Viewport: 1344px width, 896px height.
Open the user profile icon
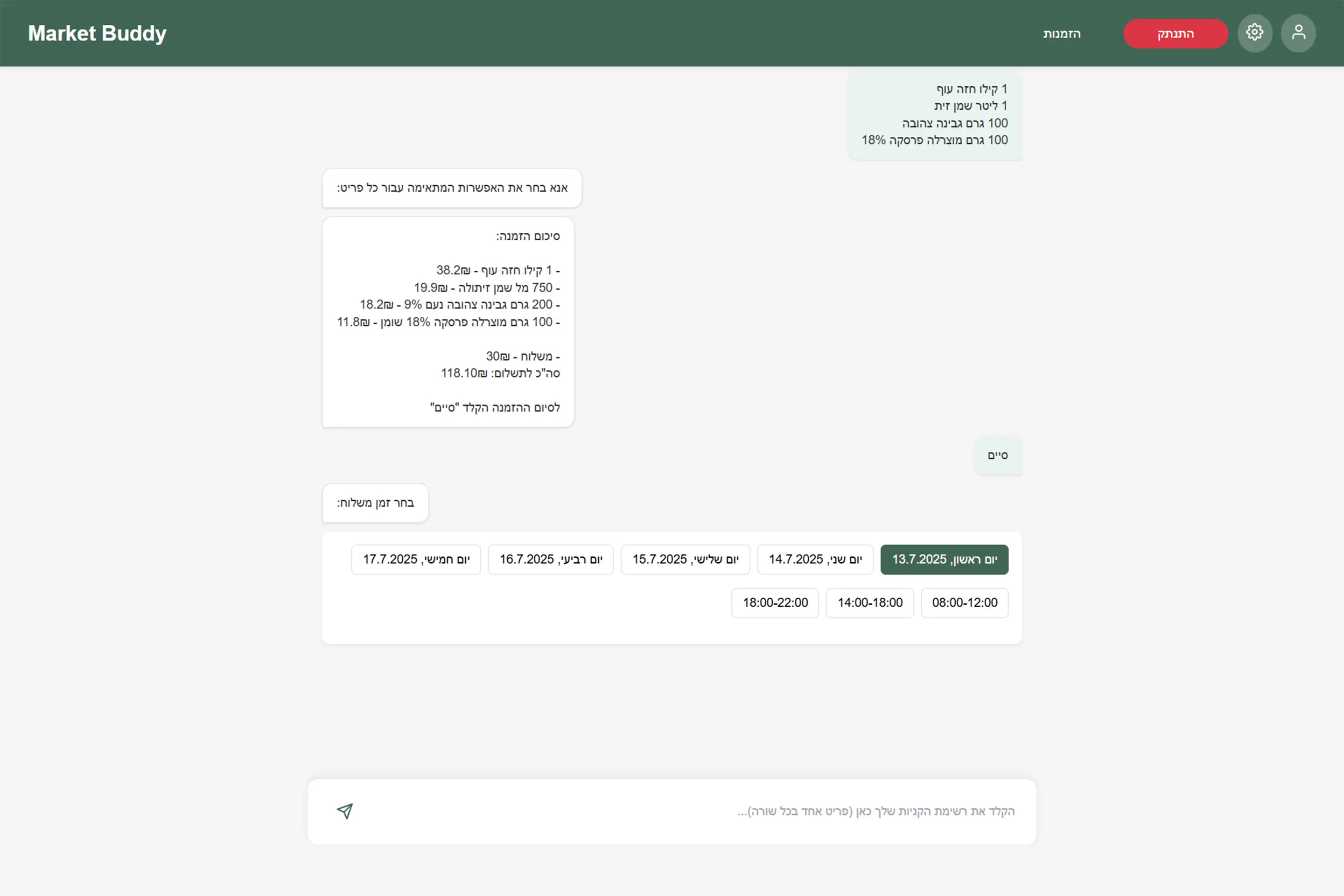pos(1298,33)
